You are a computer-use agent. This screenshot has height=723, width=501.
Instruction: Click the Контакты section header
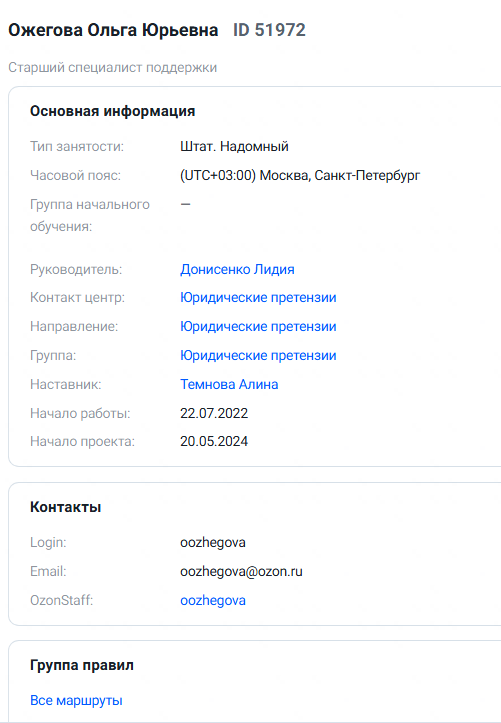click(x=65, y=507)
